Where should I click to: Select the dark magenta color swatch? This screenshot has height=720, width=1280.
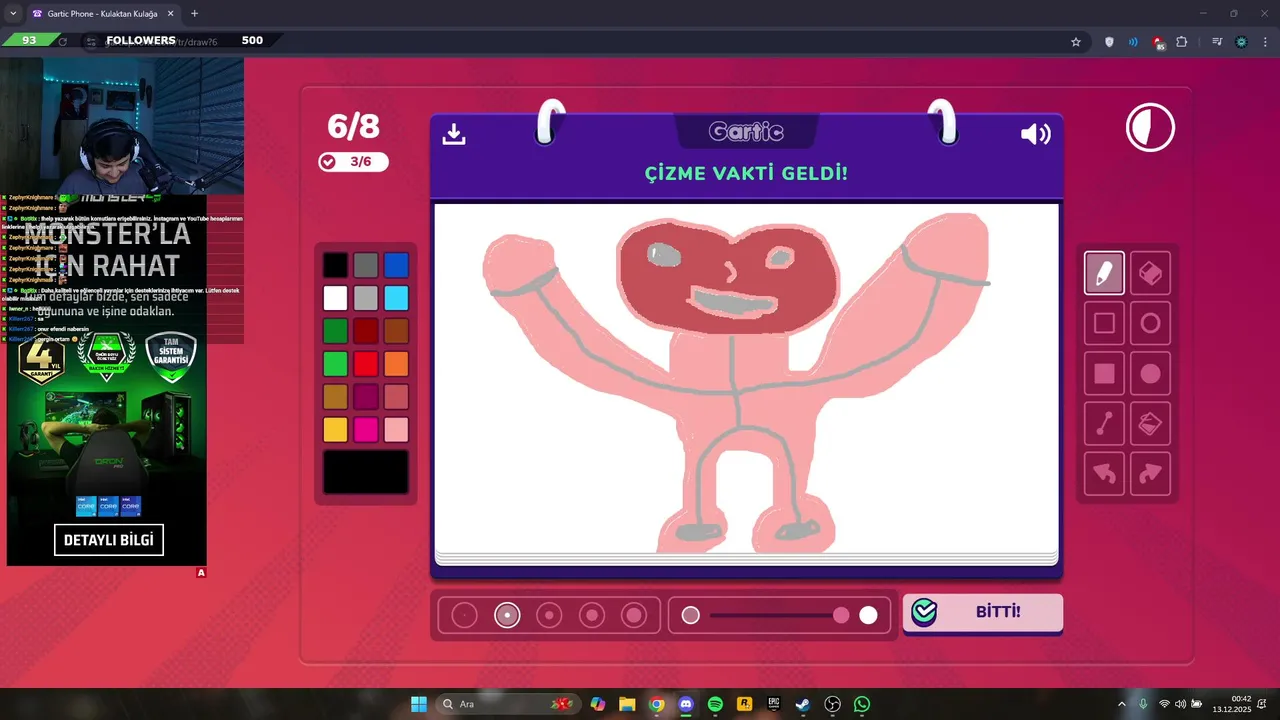pos(366,397)
